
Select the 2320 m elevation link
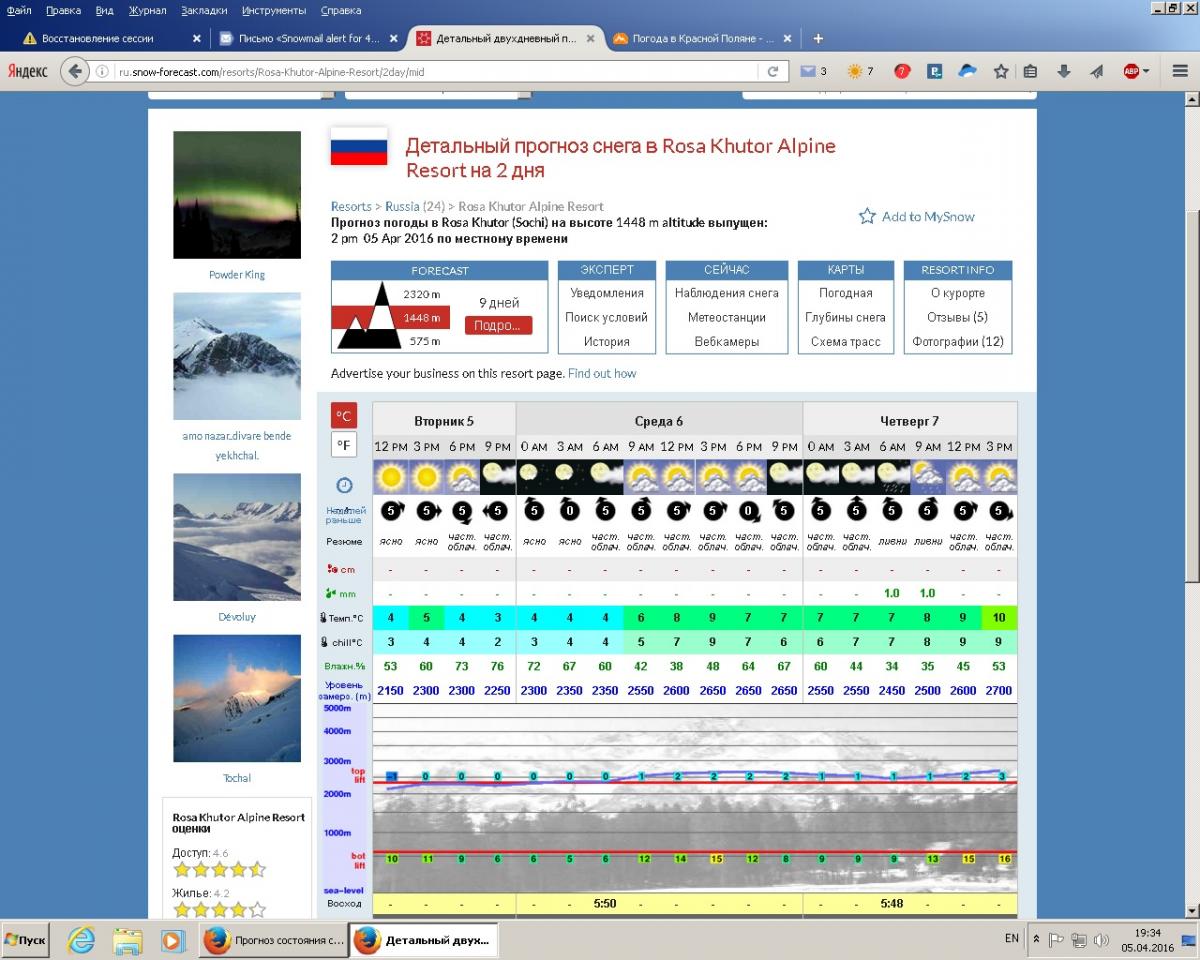point(421,294)
